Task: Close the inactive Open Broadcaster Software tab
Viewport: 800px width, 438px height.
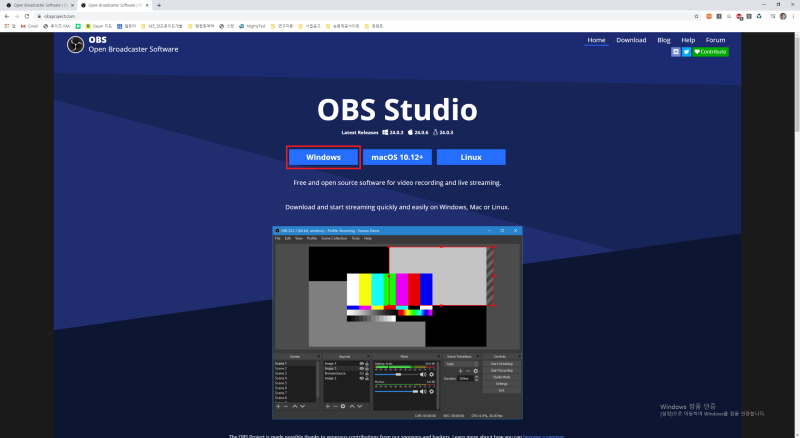Action: 72,5
